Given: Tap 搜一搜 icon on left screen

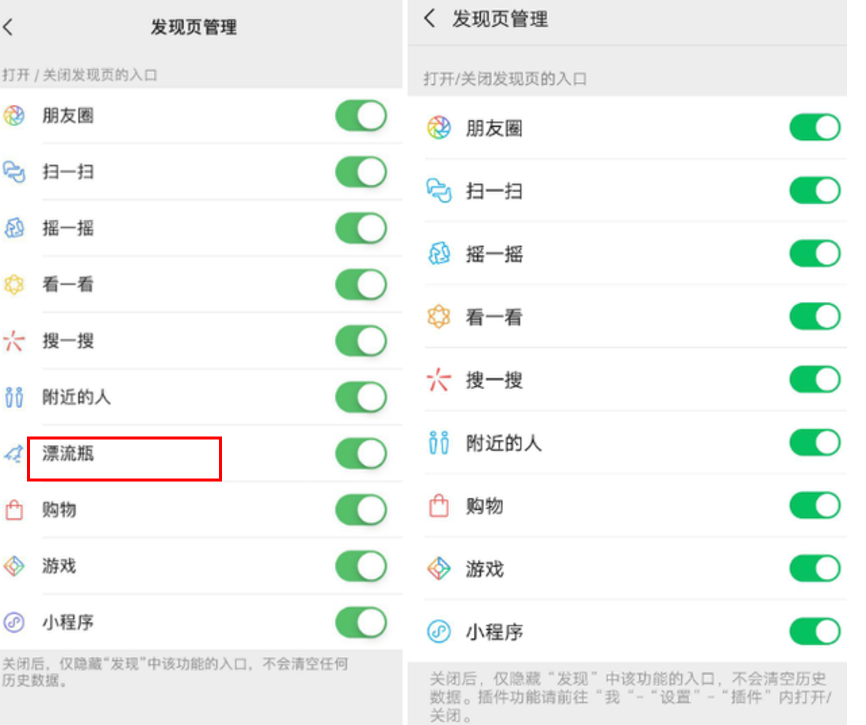Looking at the screenshot, I should (x=14, y=341).
